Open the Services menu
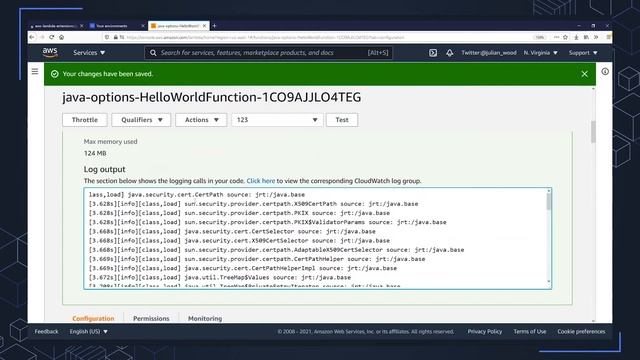This screenshot has height=360, width=640. [89, 53]
